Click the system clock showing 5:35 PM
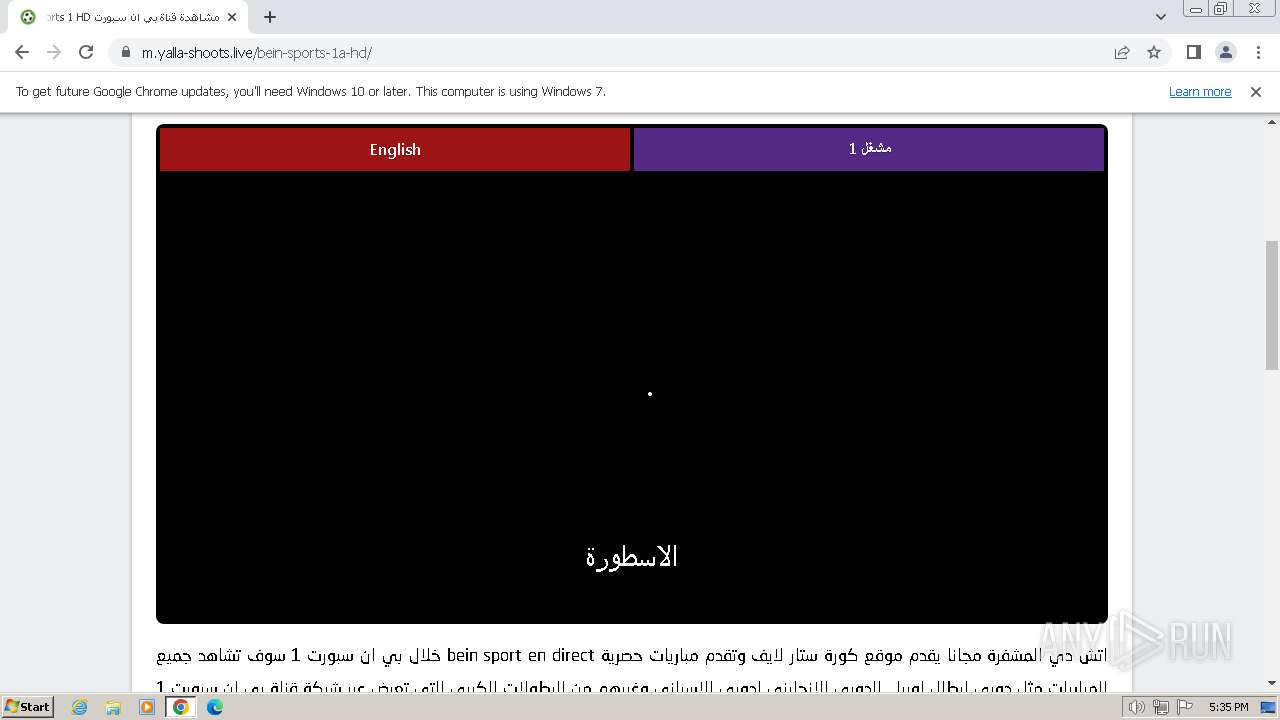This screenshot has width=1280, height=720. [1228, 707]
